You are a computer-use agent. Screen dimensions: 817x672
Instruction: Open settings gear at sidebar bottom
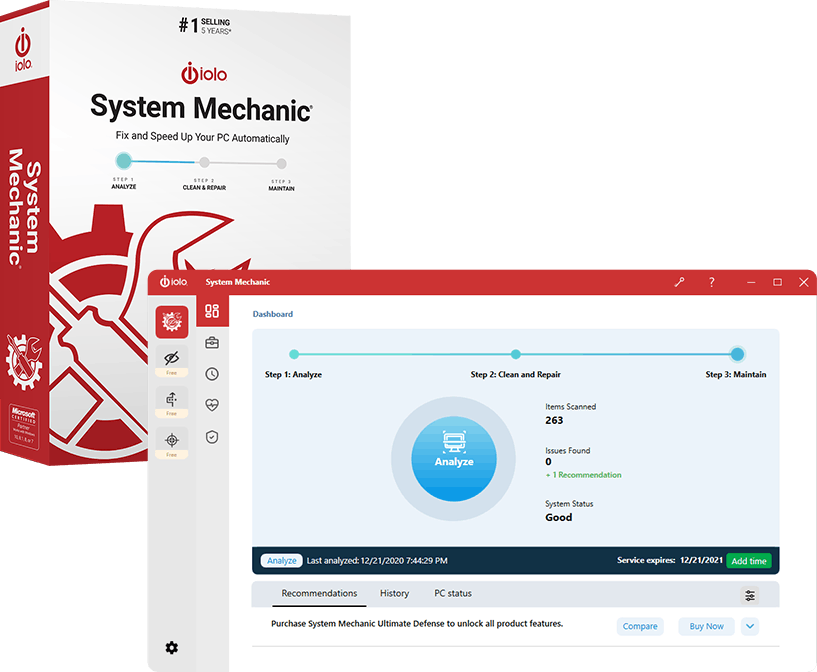[171, 648]
